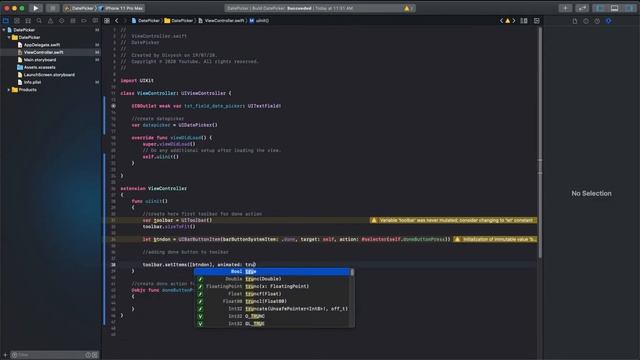Choose the iPhone 11 Pro Max destination
The height and width of the screenshot is (360, 640).
[121, 8]
